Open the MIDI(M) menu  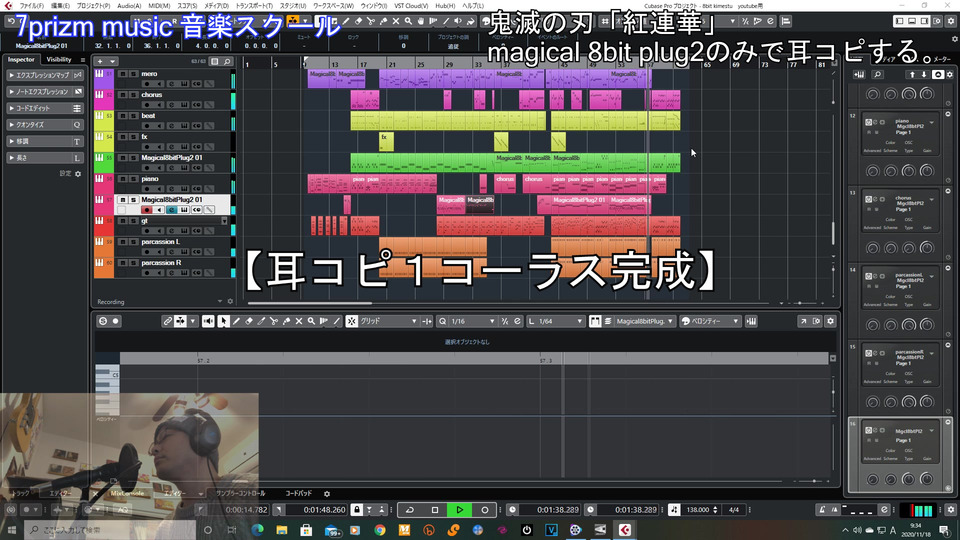pyautogui.click(x=159, y=6)
